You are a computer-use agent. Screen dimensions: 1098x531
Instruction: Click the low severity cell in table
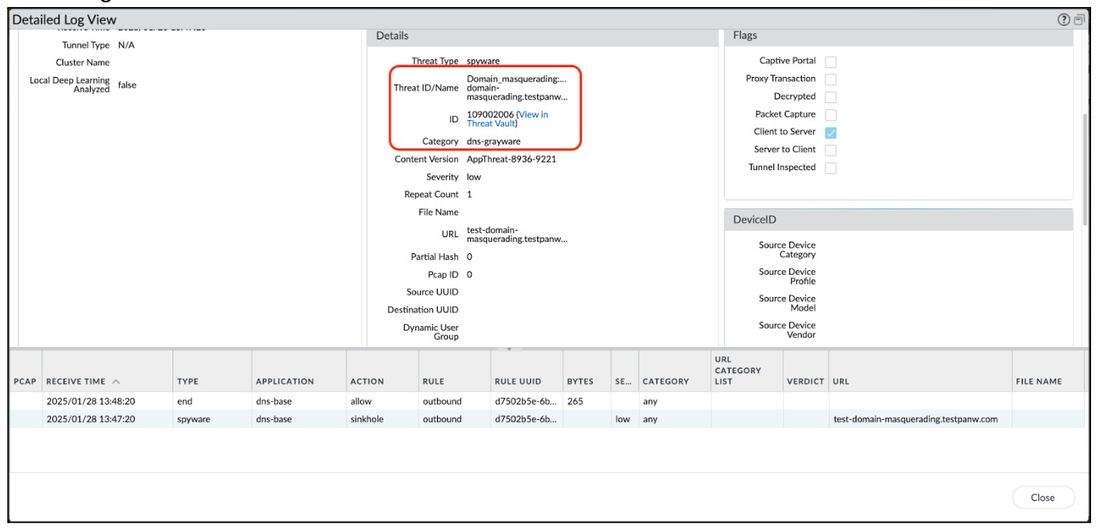pyautogui.click(x=623, y=420)
